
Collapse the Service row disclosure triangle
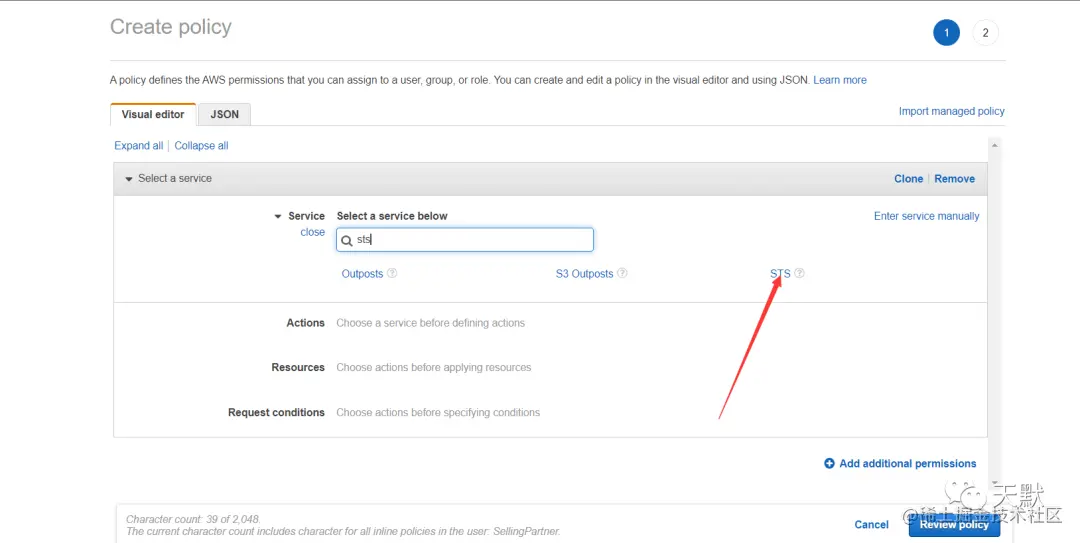278,216
